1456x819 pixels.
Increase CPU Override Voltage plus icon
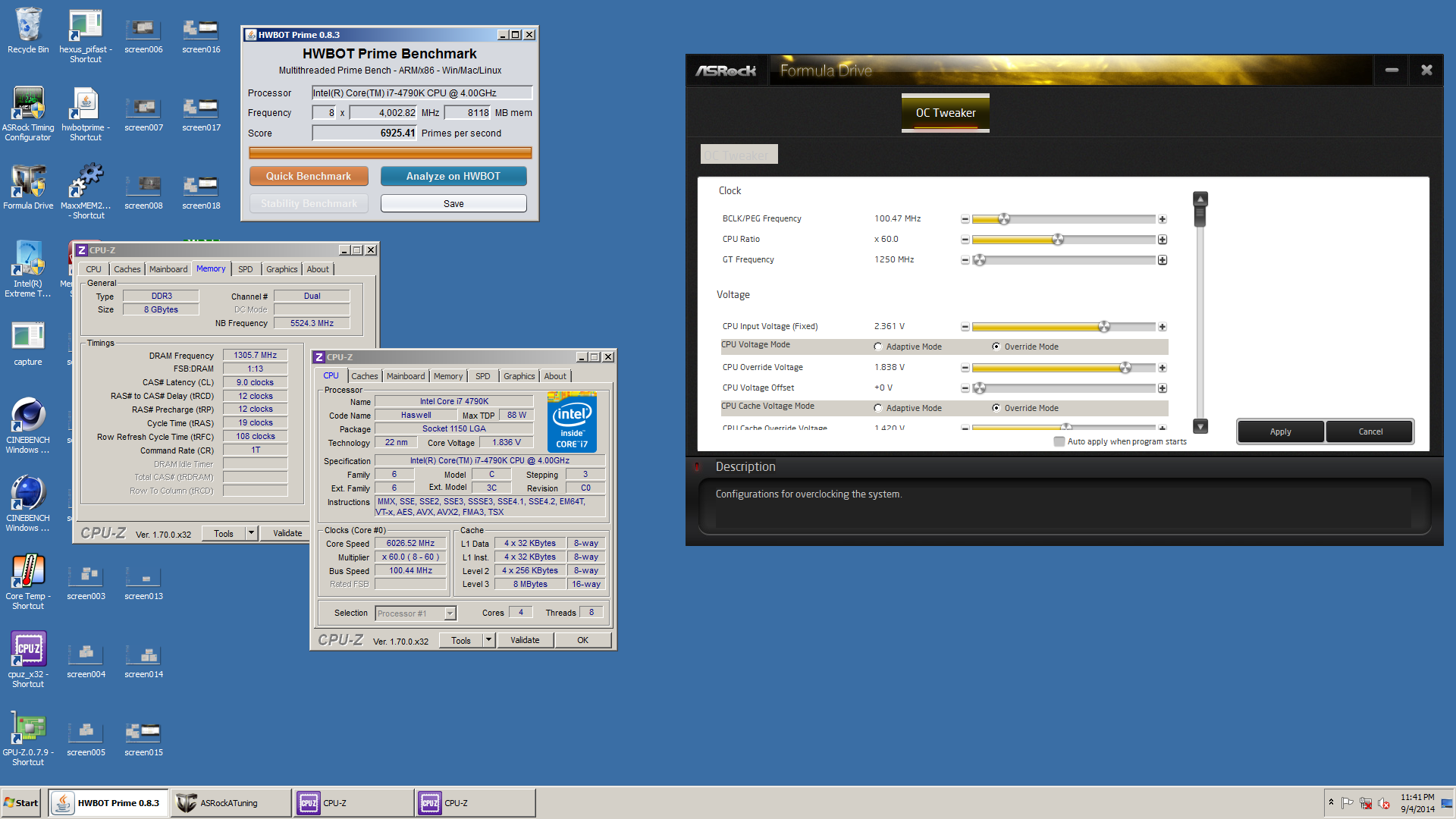(1162, 368)
